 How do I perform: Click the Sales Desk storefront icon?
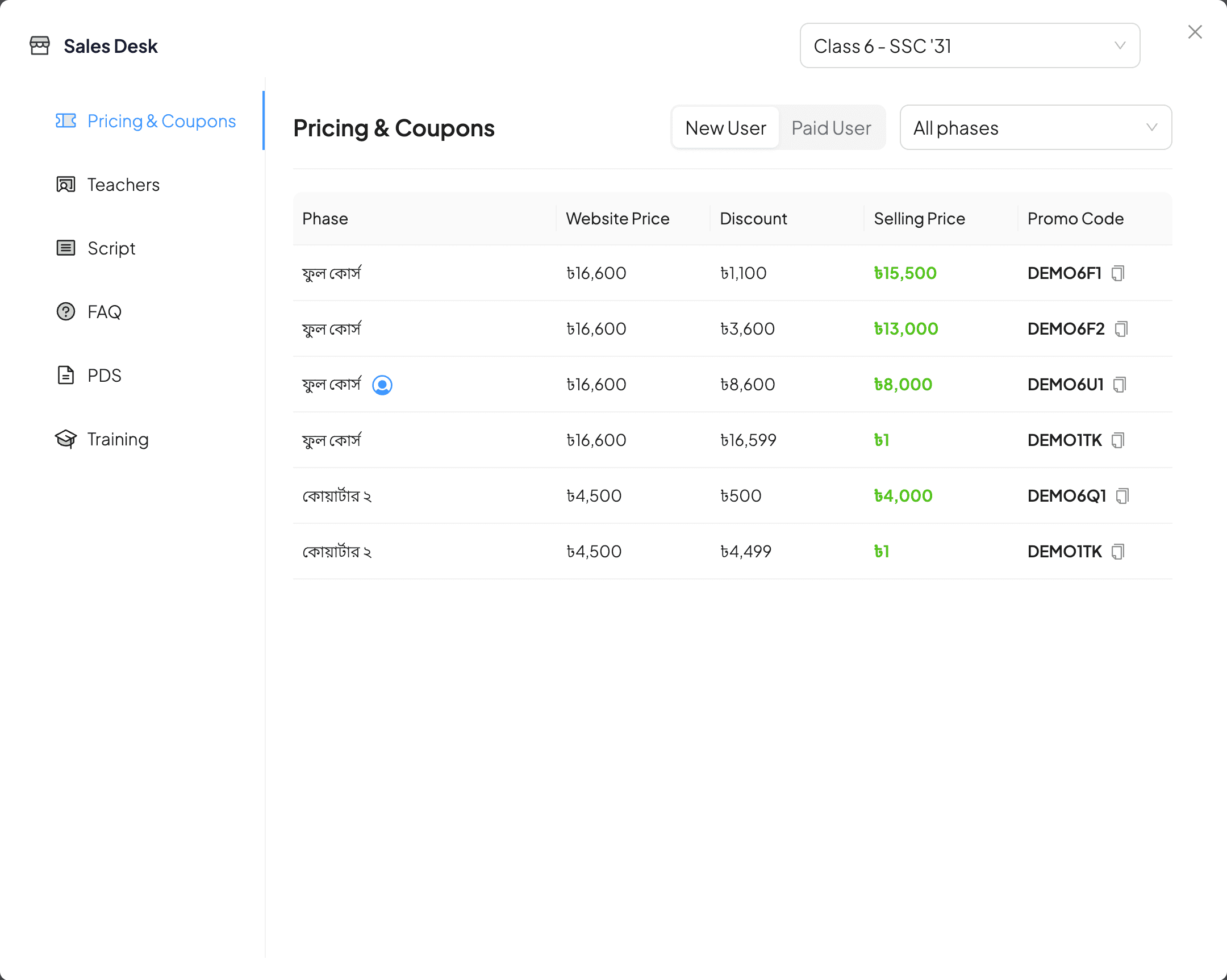tap(40, 45)
